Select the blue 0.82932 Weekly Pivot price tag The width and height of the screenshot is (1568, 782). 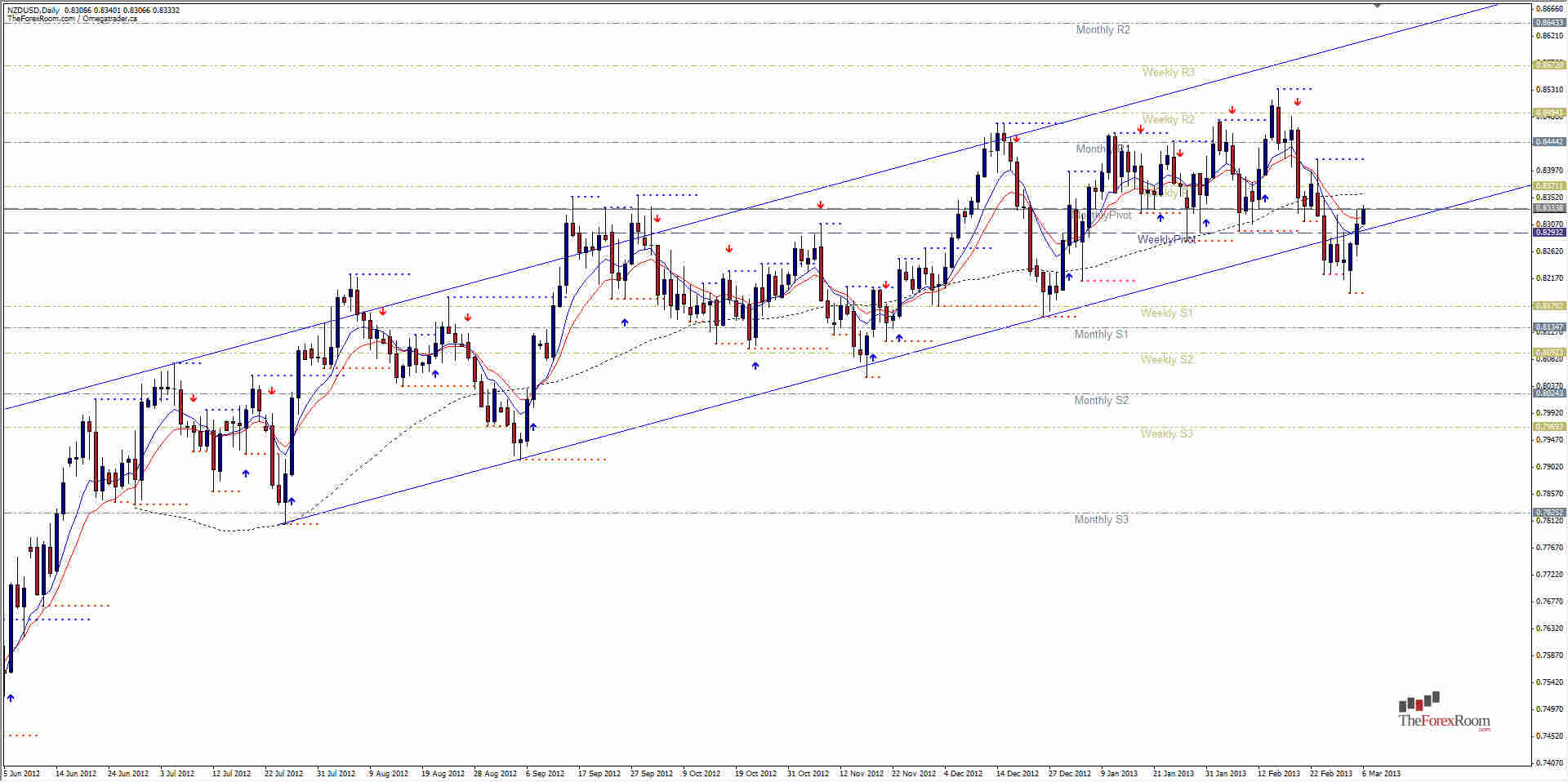click(1548, 231)
